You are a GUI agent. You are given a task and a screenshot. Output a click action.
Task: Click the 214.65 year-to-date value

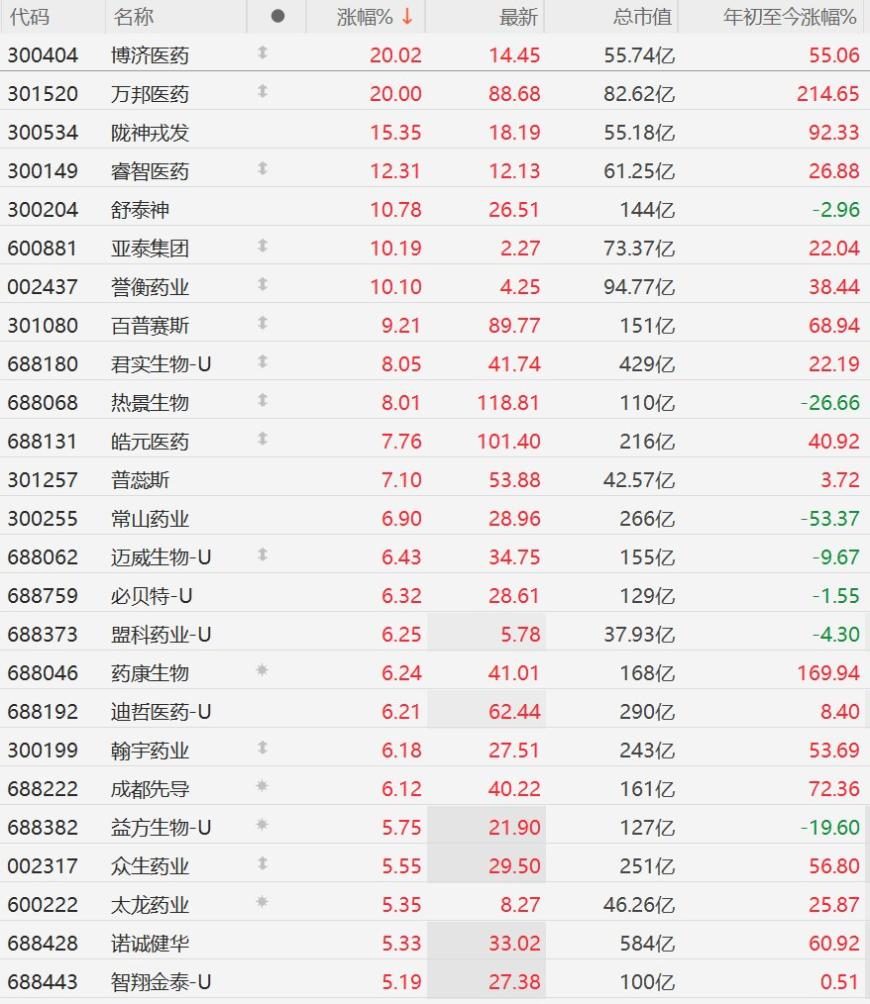[x=827, y=94]
